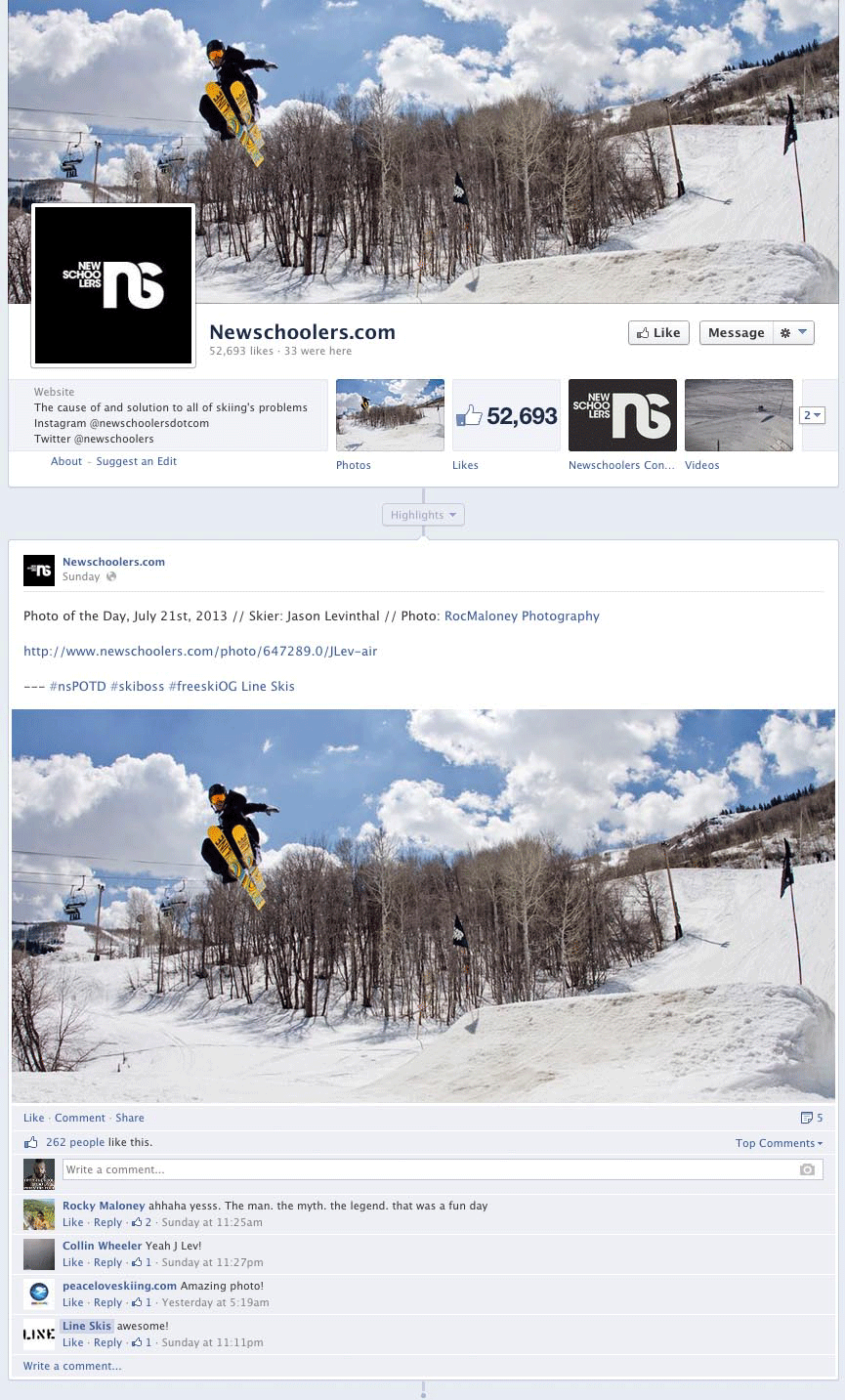Click the thumbs-up icon beside 262 people
845x1400 pixels.
[31, 1142]
